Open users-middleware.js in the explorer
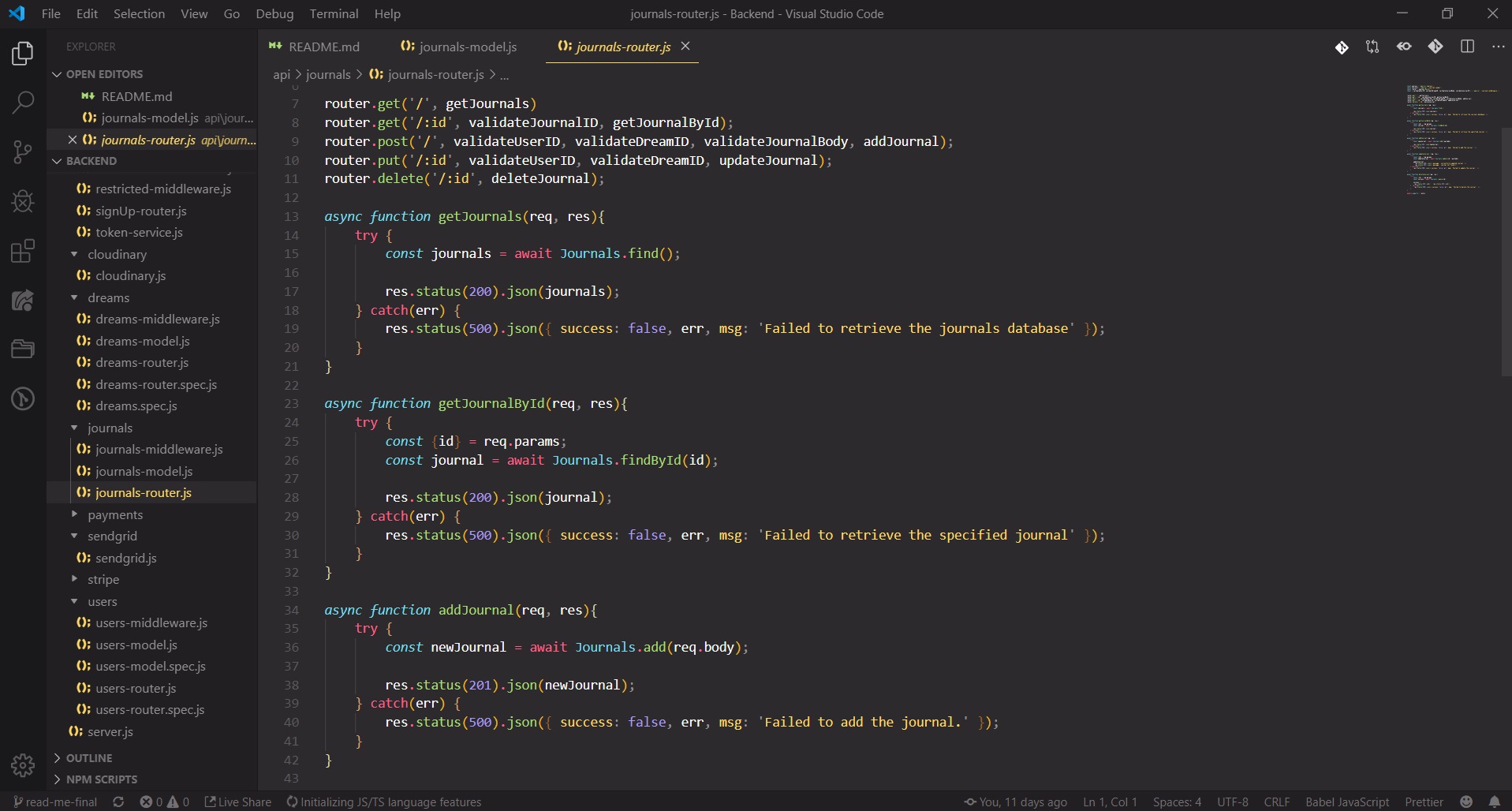The image size is (1512, 811). coord(151,622)
